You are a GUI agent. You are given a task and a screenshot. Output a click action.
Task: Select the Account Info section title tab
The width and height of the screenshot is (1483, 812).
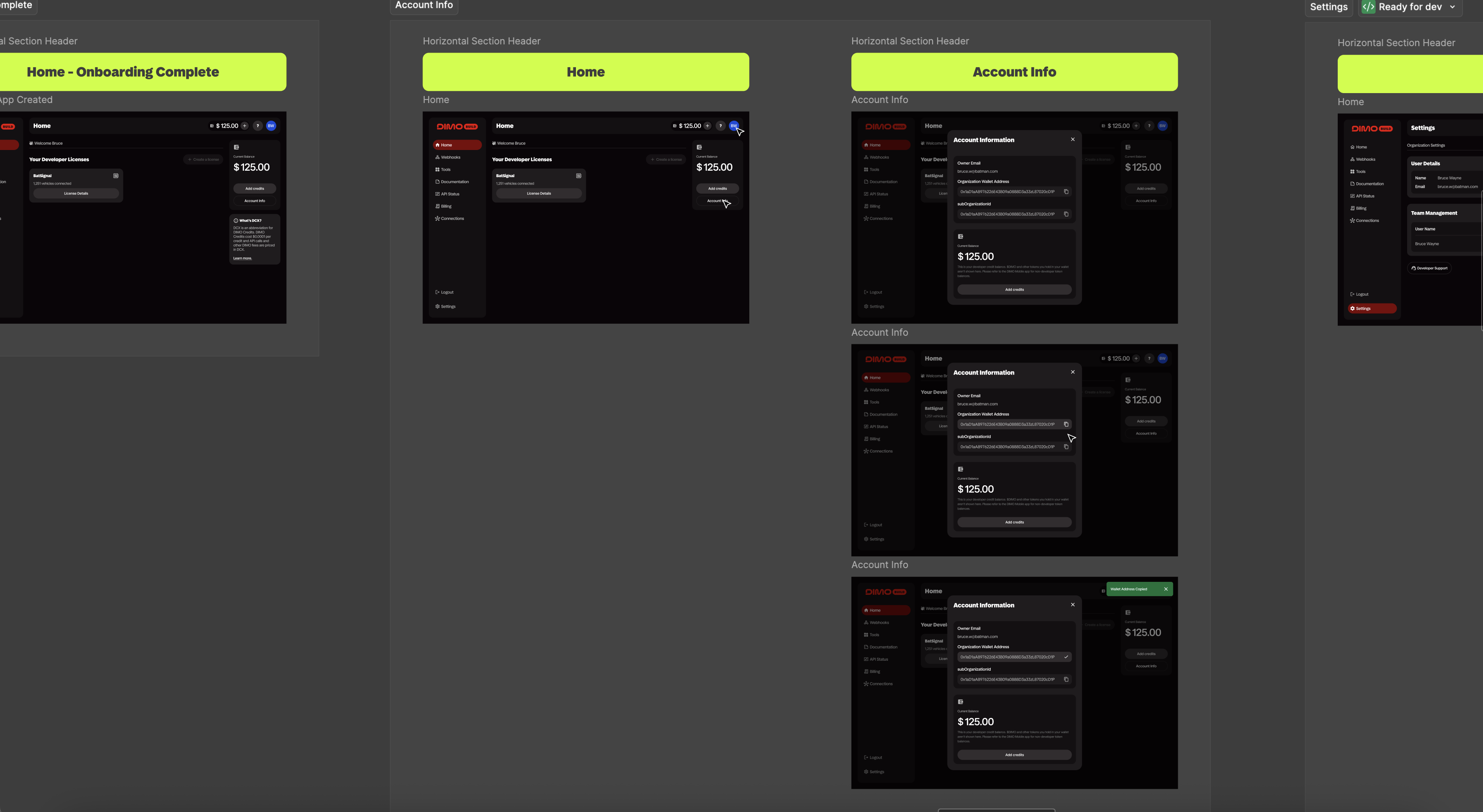coord(424,5)
